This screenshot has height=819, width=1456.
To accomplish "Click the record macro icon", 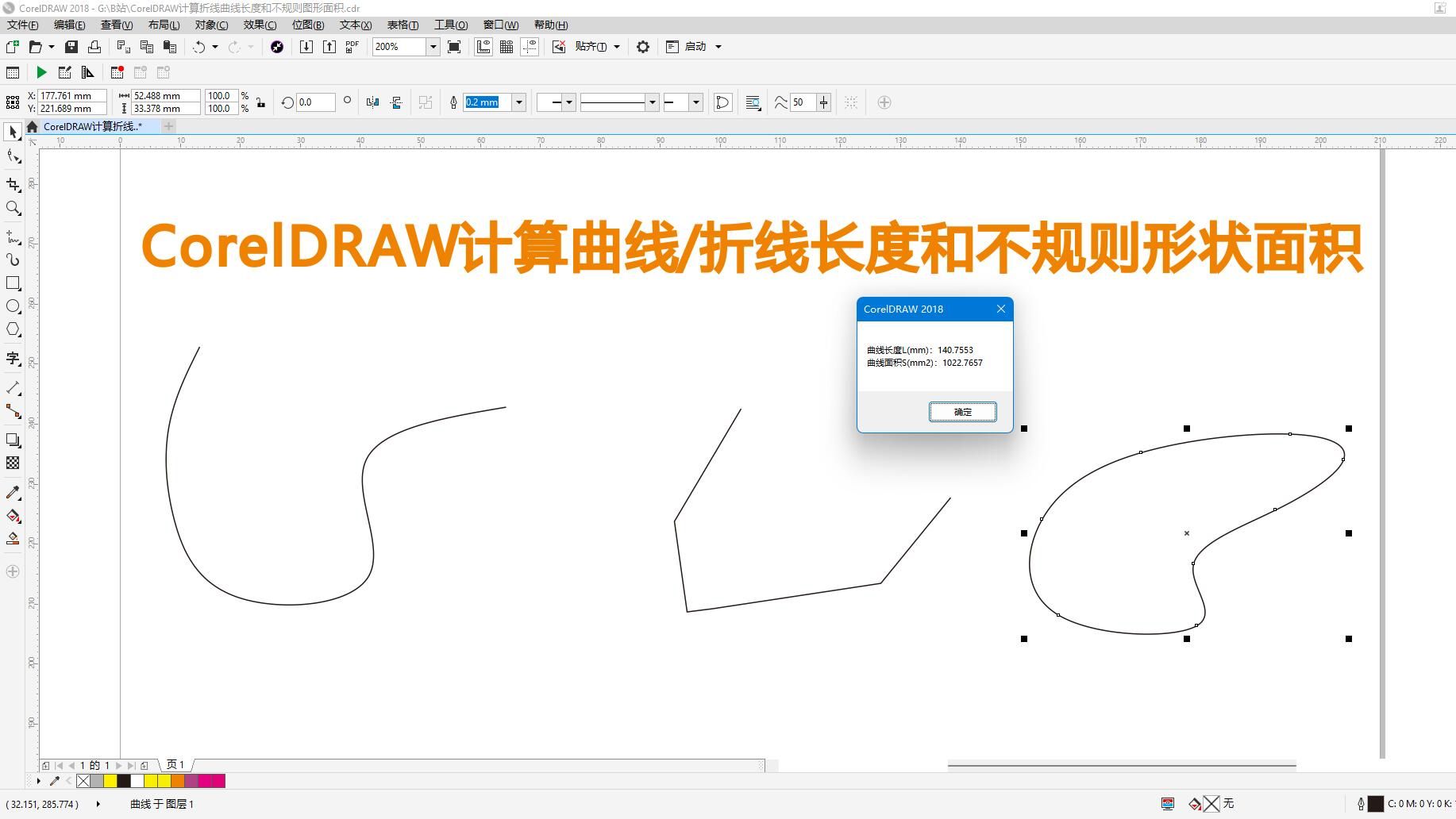I will (117, 72).
